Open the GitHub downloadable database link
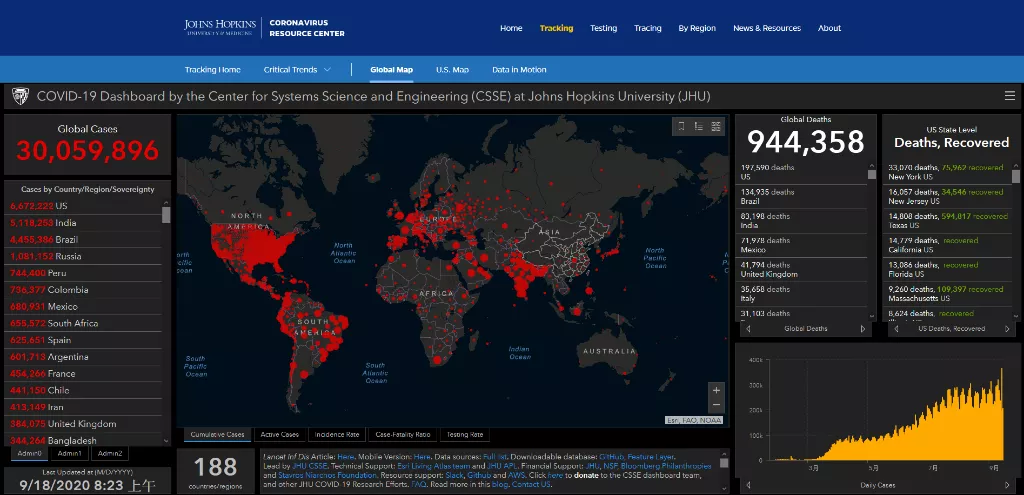The height and width of the screenshot is (495, 1024). (x=611, y=456)
